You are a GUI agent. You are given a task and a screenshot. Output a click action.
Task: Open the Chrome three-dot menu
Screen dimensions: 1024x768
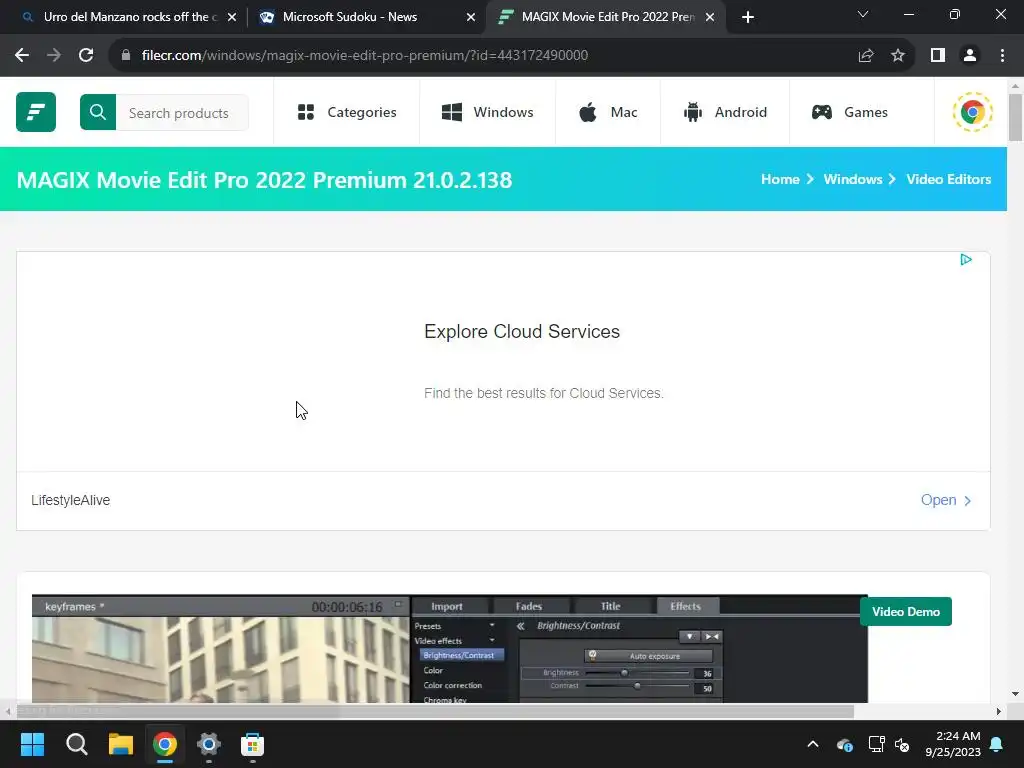[x=1002, y=56]
